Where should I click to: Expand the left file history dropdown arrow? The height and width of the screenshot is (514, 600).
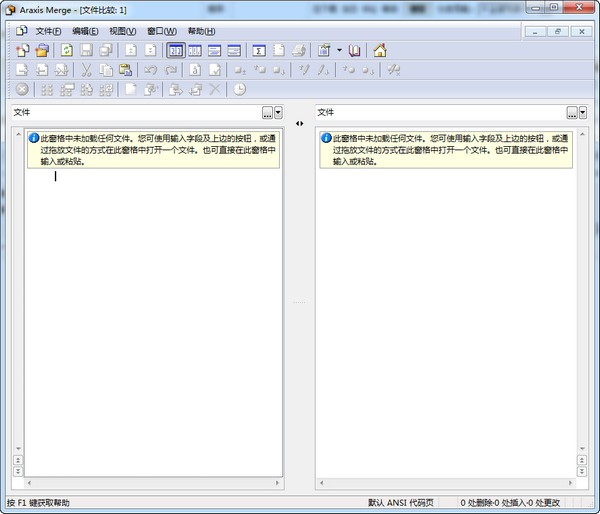click(x=278, y=113)
